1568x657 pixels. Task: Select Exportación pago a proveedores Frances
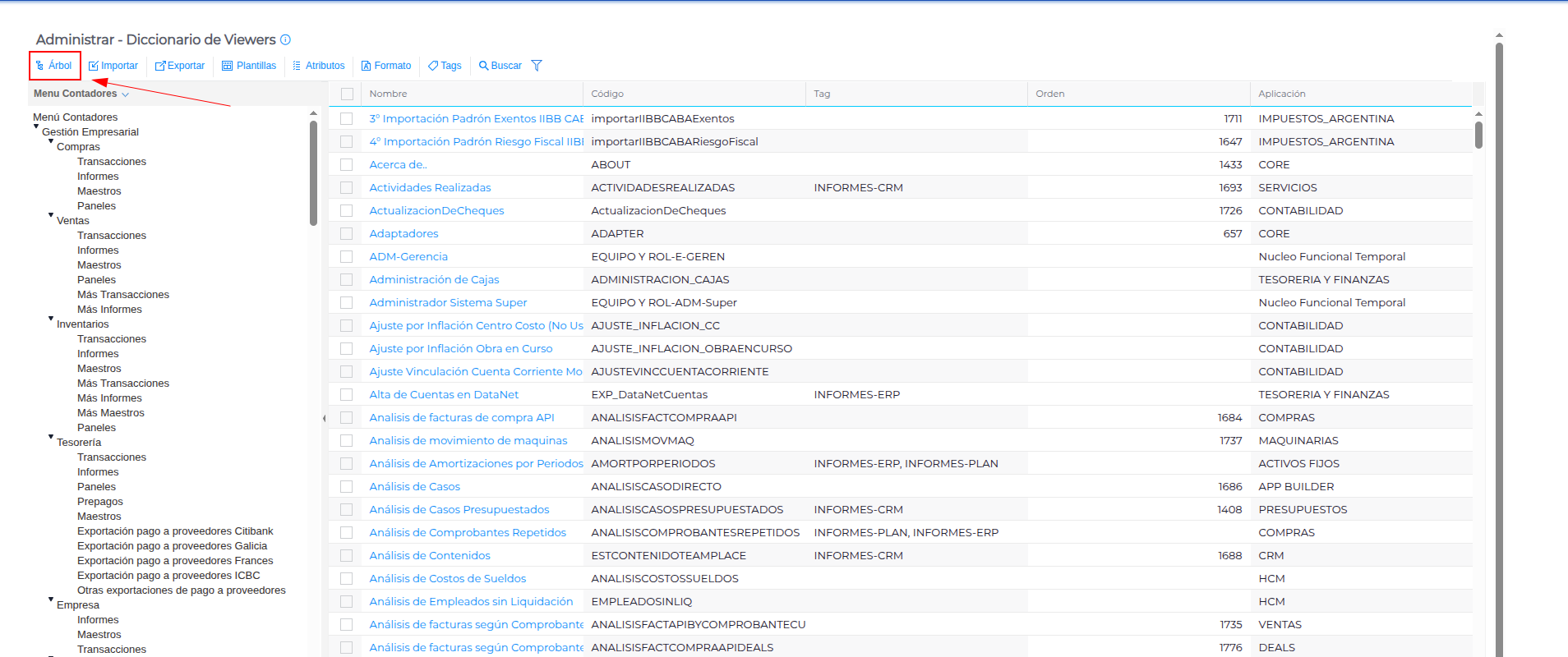[175, 561]
